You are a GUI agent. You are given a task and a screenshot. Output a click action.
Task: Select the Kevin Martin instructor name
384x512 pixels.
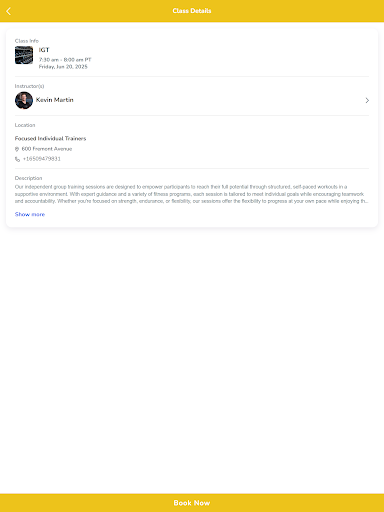(55, 100)
